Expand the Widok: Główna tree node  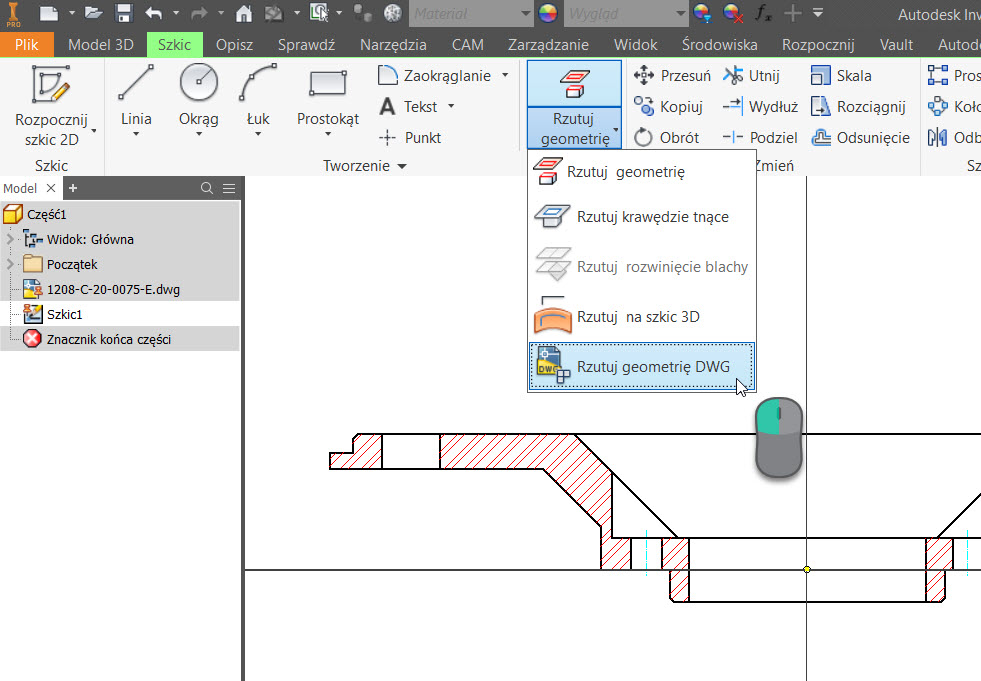(x=11, y=239)
